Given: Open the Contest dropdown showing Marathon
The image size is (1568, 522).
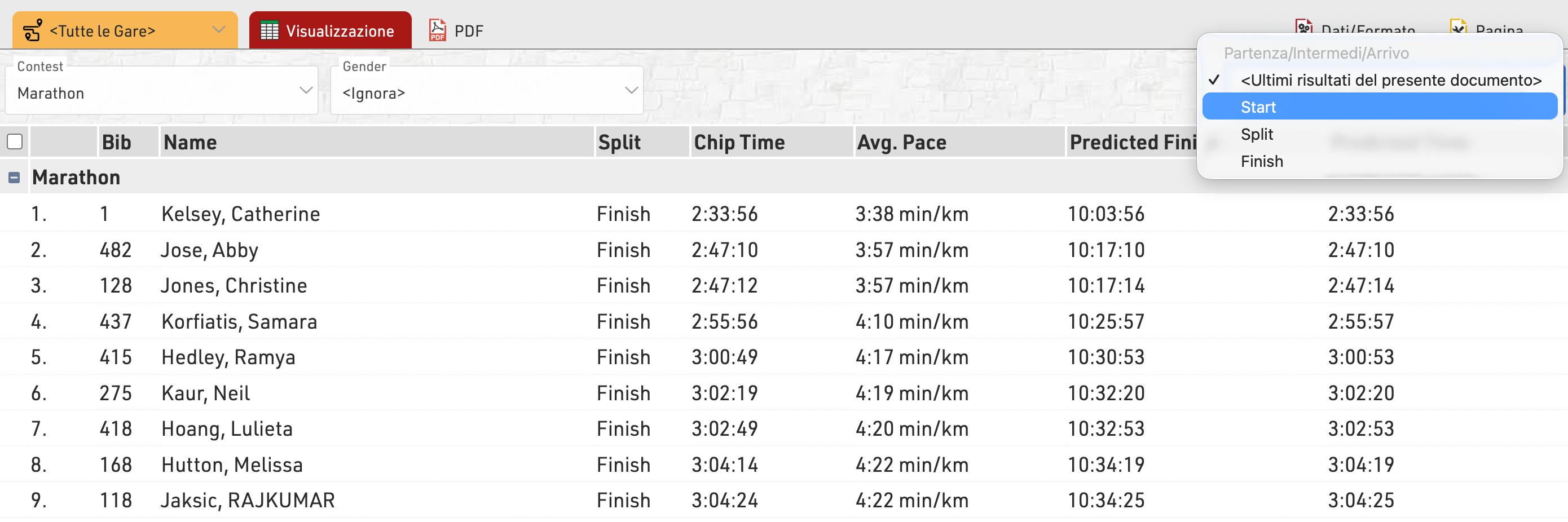Looking at the screenshot, I should [161, 92].
